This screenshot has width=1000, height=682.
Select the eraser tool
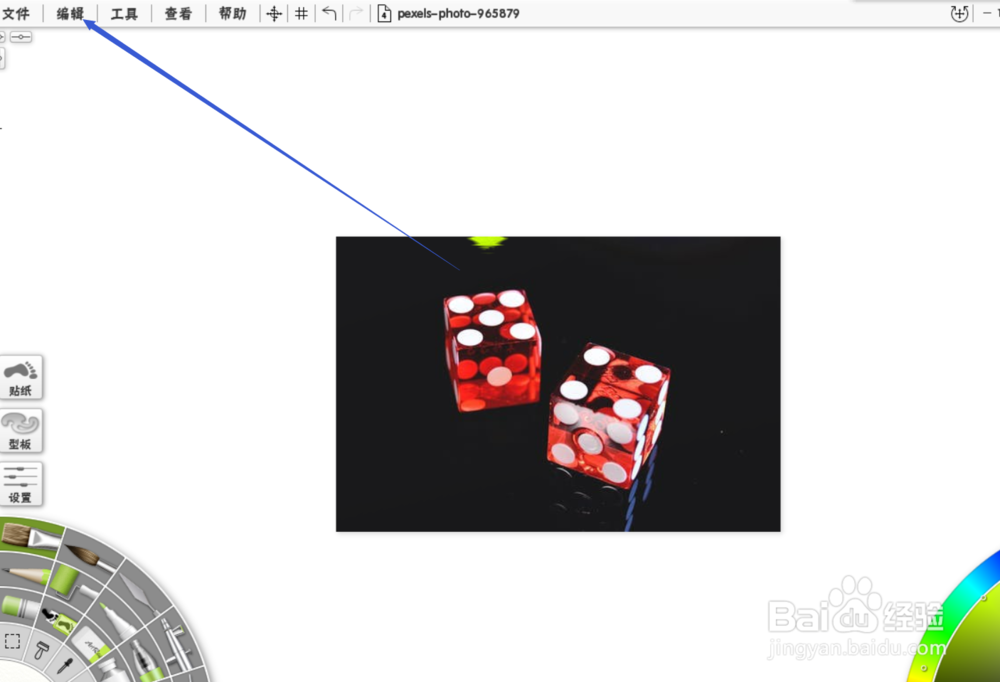point(89,644)
